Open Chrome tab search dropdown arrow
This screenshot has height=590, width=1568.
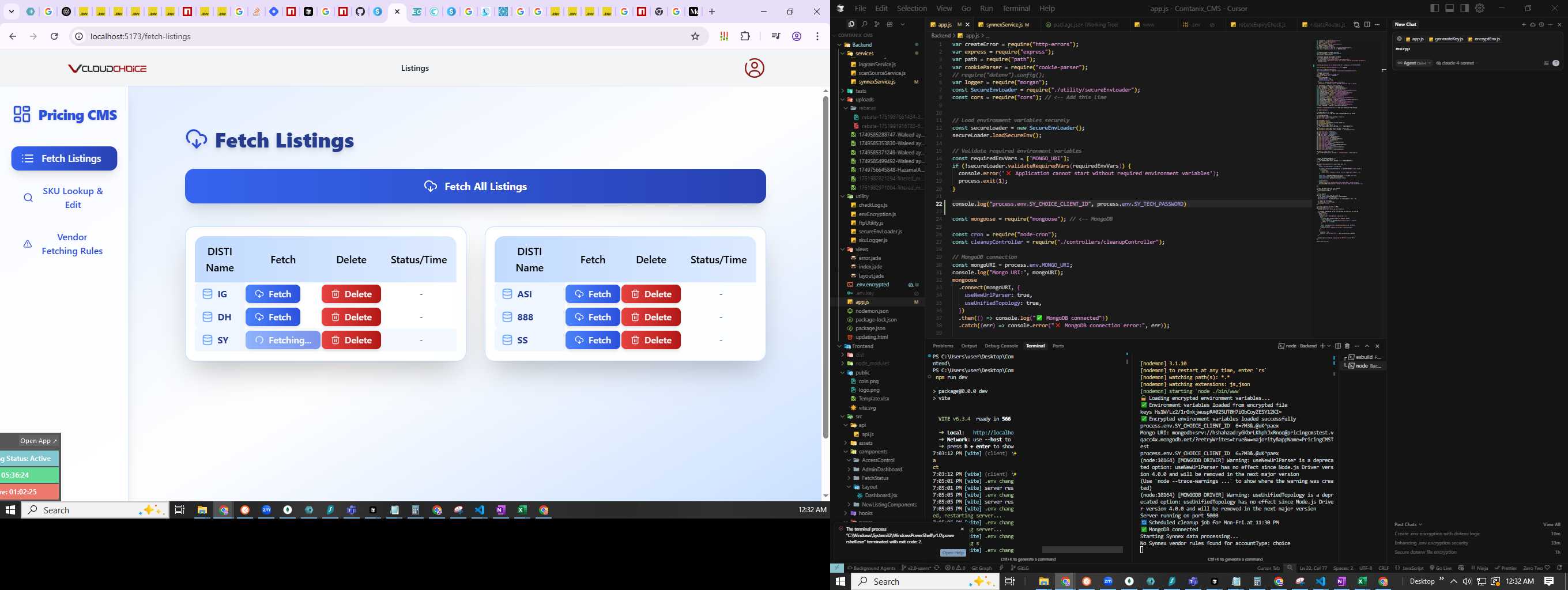[12, 12]
